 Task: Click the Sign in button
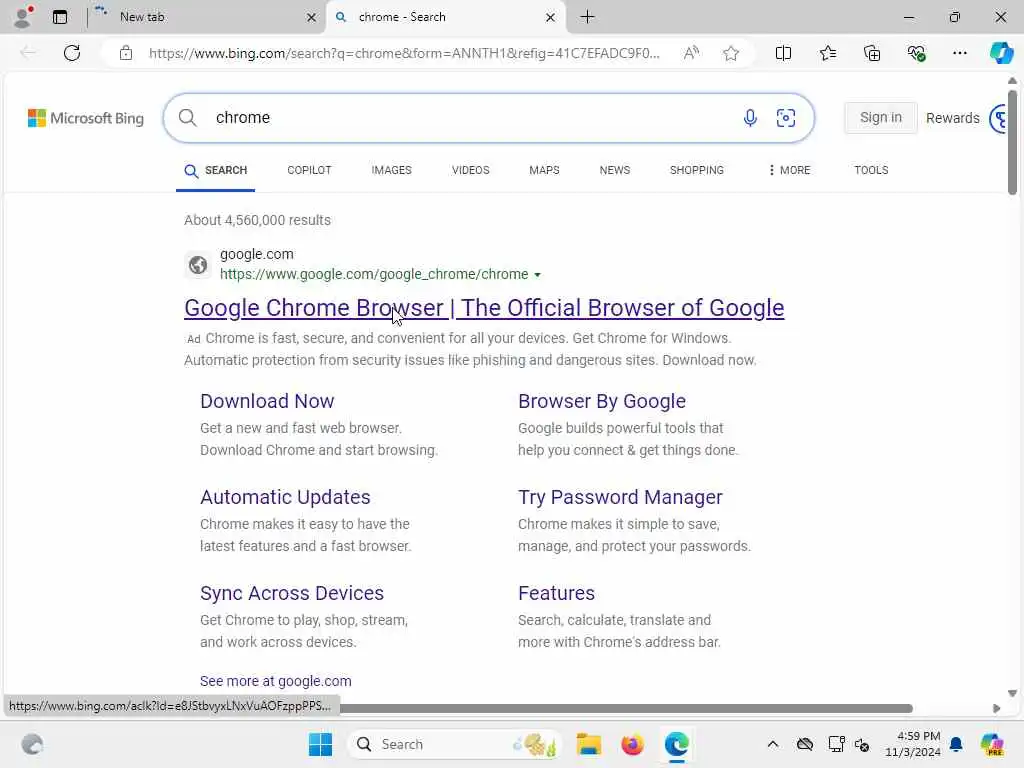pyautogui.click(x=880, y=118)
